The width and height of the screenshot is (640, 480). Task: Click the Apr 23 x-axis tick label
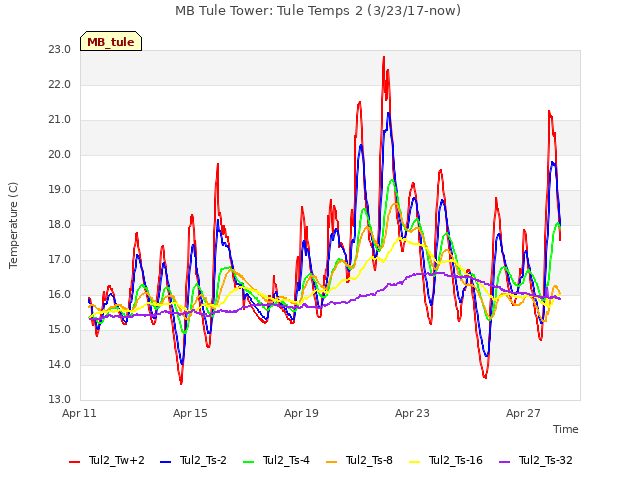point(412,413)
